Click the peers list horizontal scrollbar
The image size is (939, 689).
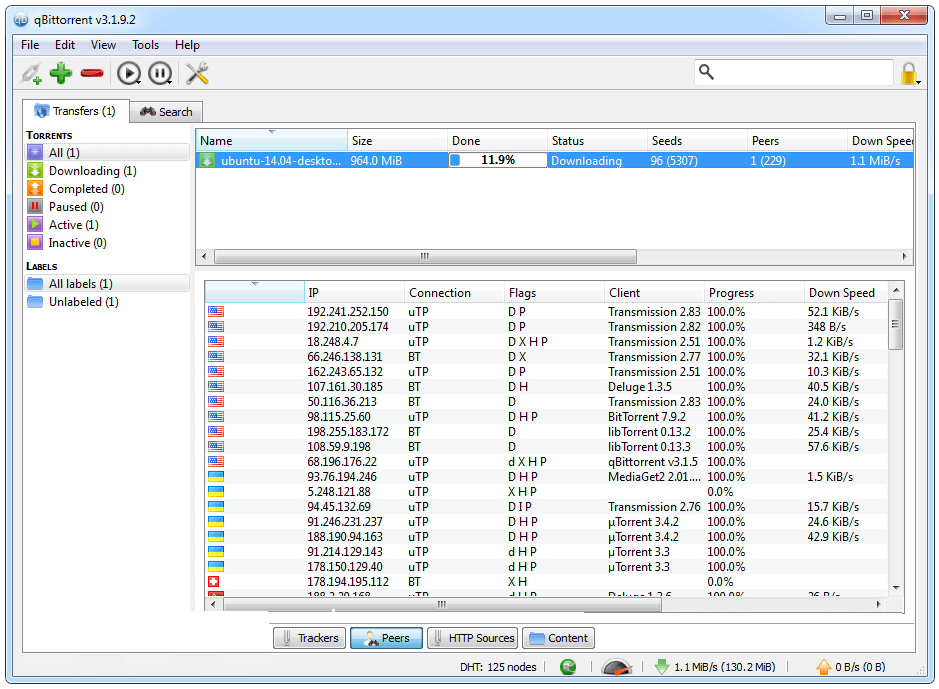click(442, 605)
